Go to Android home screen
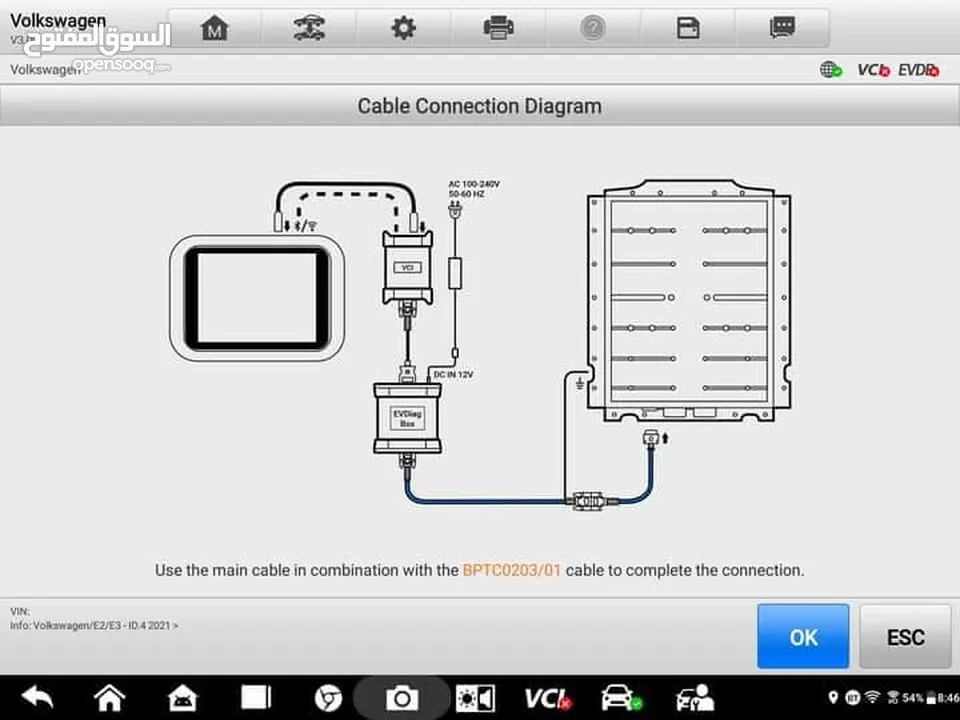Viewport: 960px width, 720px height. coord(109,697)
